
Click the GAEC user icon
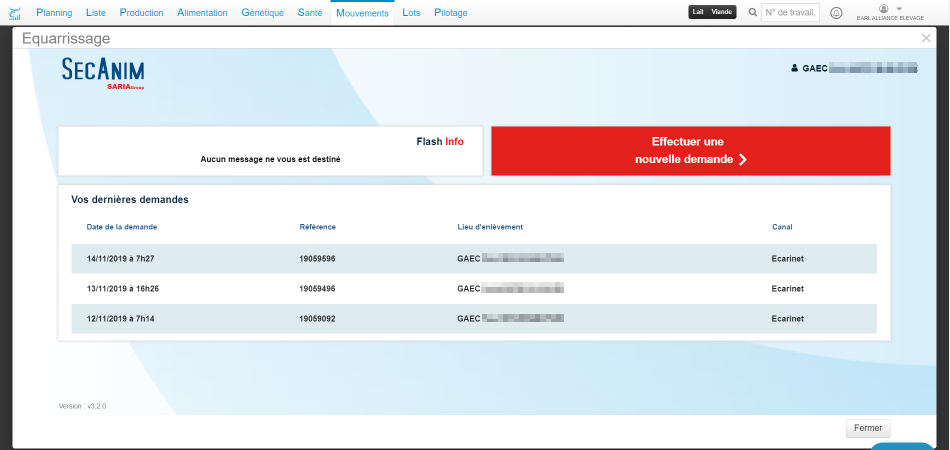click(x=794, y=69)
